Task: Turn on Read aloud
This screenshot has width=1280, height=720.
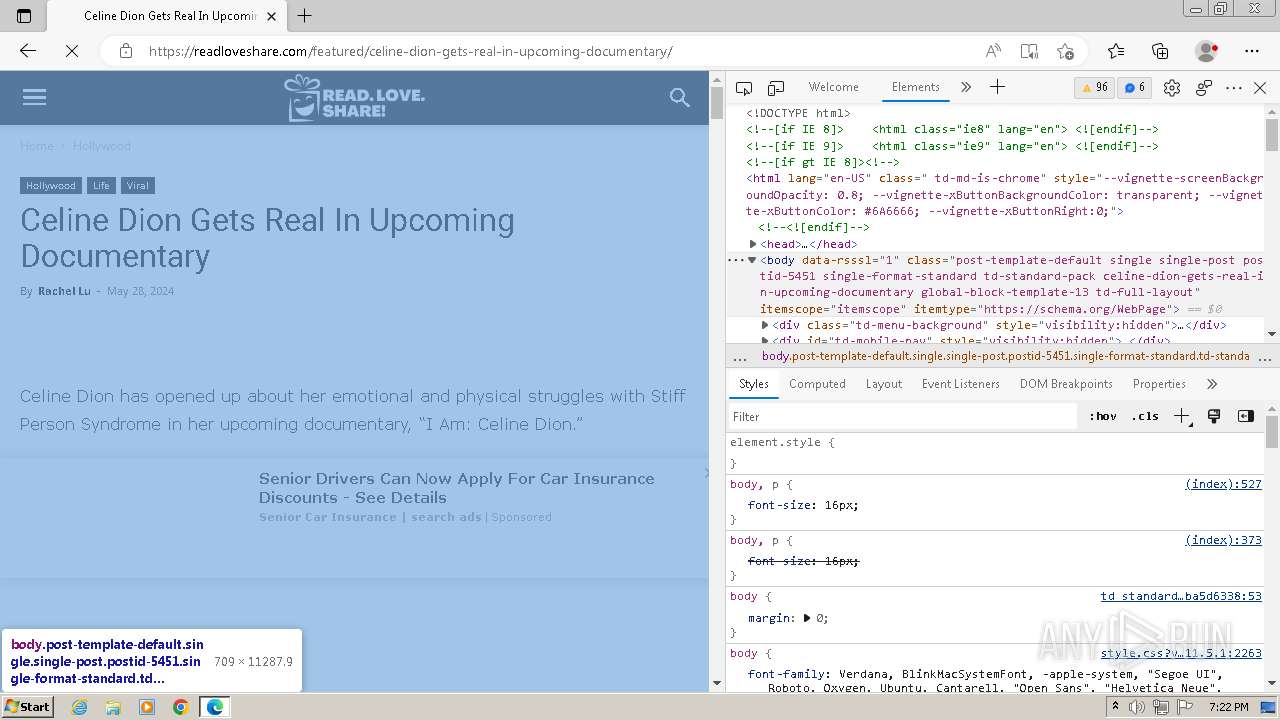Action: (993, 51)
